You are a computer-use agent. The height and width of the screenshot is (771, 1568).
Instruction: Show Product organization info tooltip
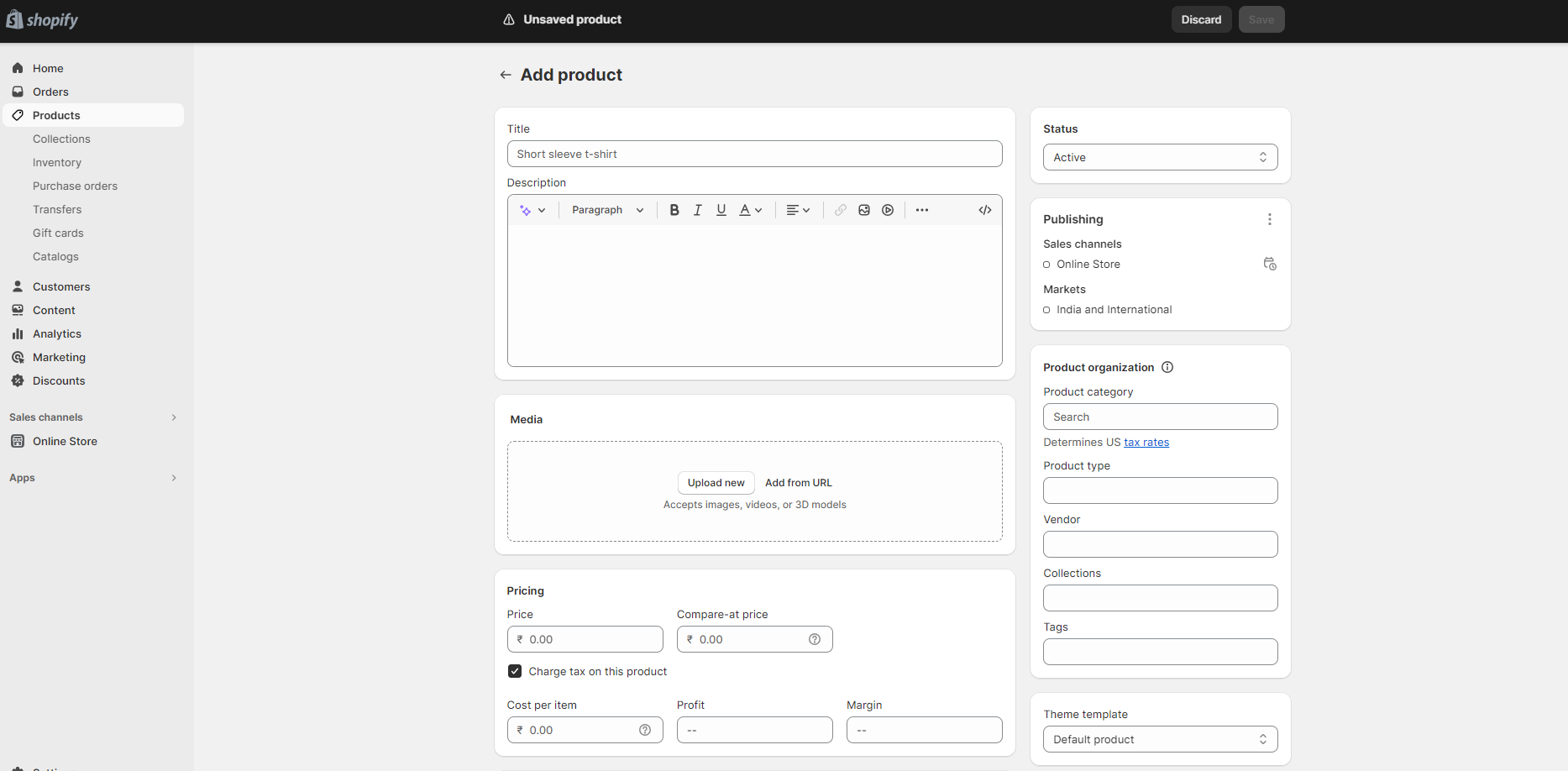1167,367
